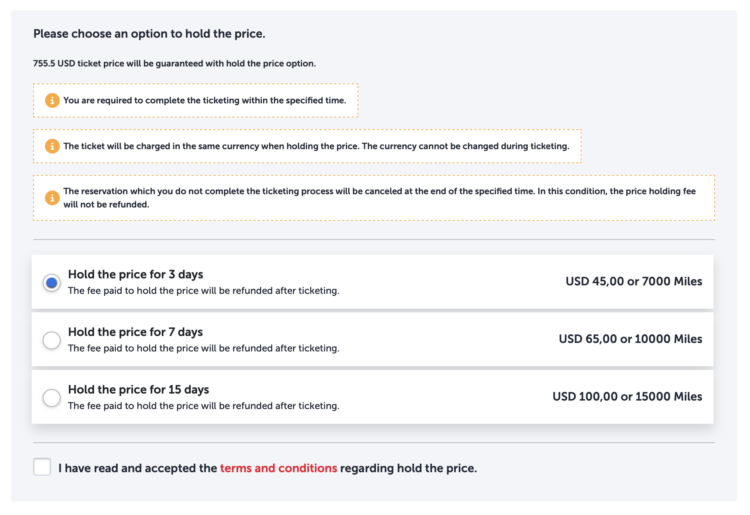Open the terms and conditions link
Screen dimensions: 750x515
point(278,468)
